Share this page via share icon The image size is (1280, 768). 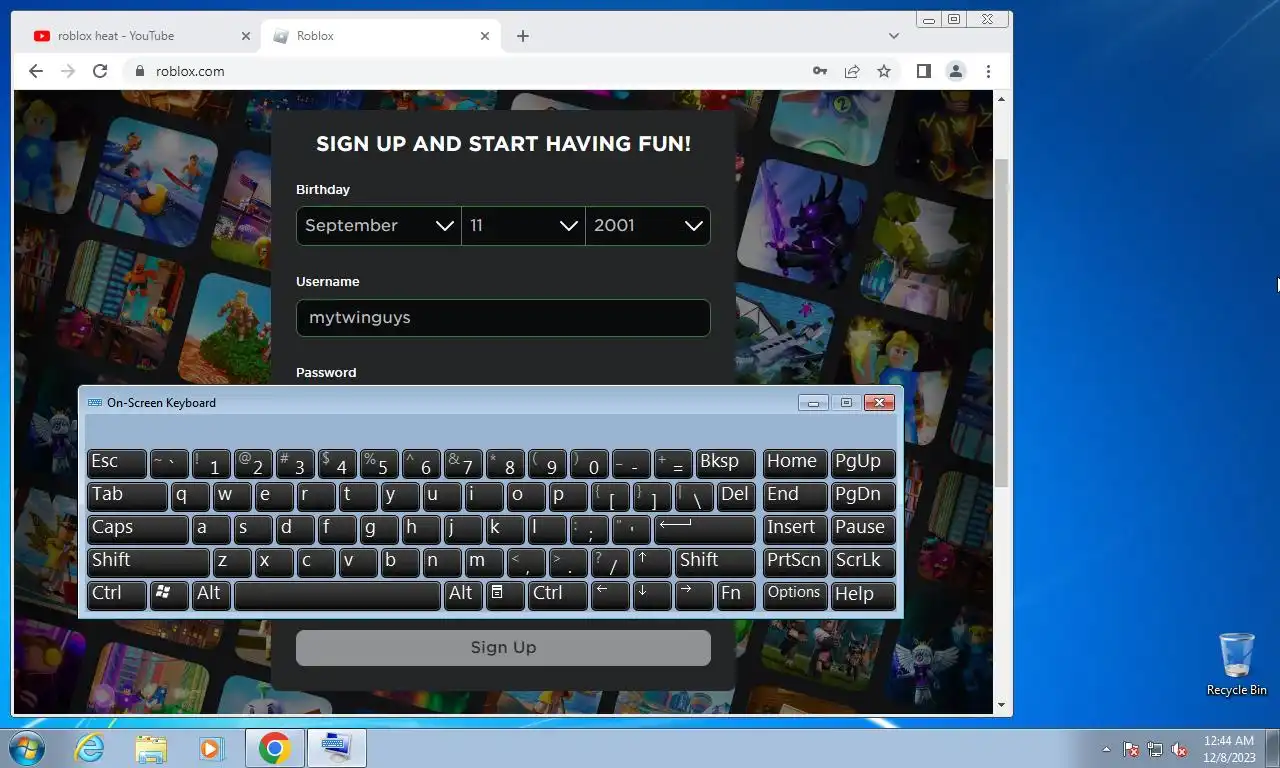coord(852,71)
